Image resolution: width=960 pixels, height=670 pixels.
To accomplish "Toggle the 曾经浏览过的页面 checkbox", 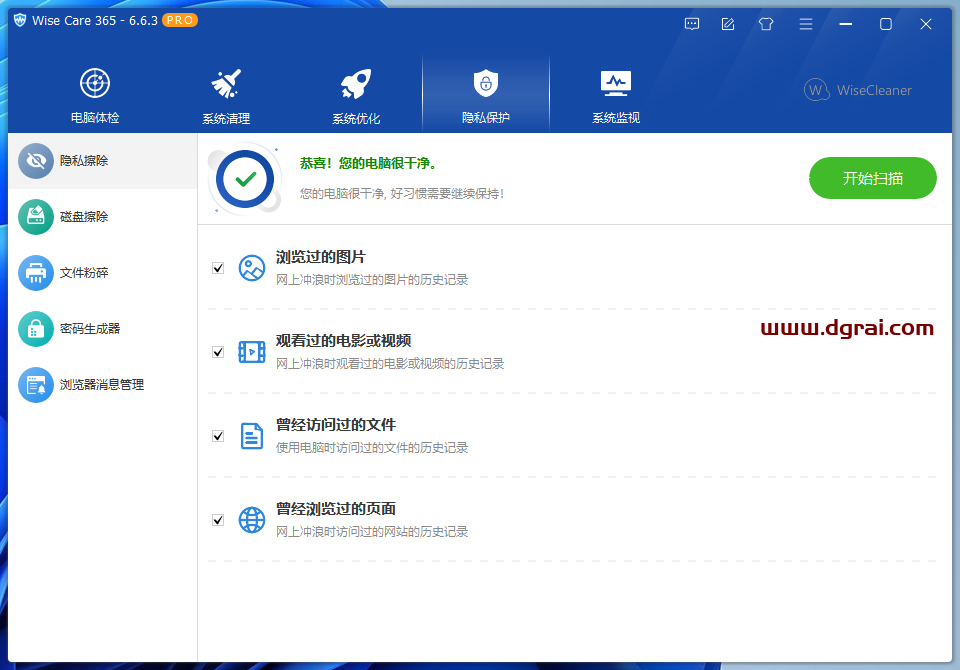I will point(218,520).
